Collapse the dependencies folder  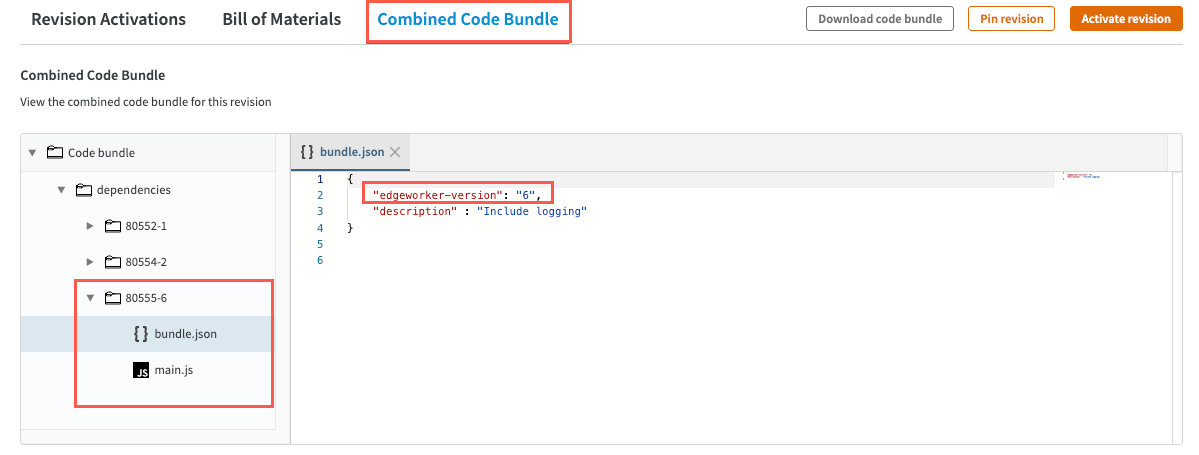pos(61,189)
